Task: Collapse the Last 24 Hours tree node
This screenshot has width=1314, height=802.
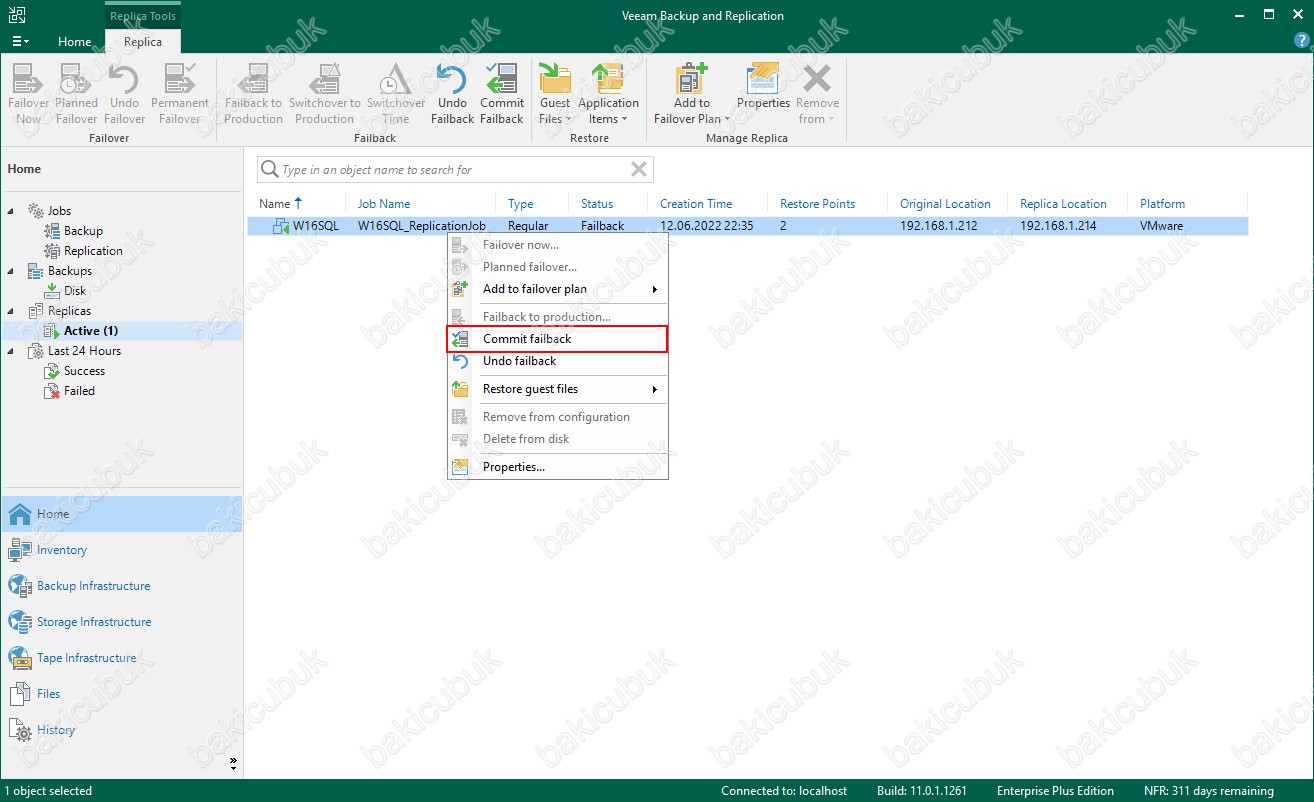Action: pos(12,351)
